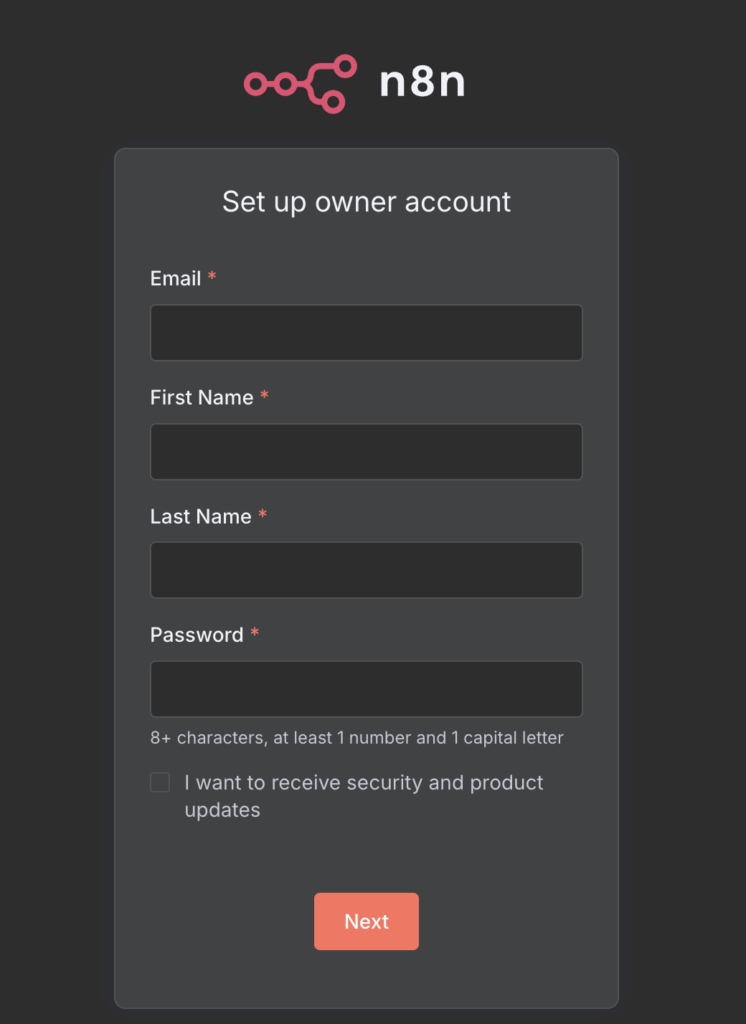Click into the Last Name field

[x=366, y=570]
